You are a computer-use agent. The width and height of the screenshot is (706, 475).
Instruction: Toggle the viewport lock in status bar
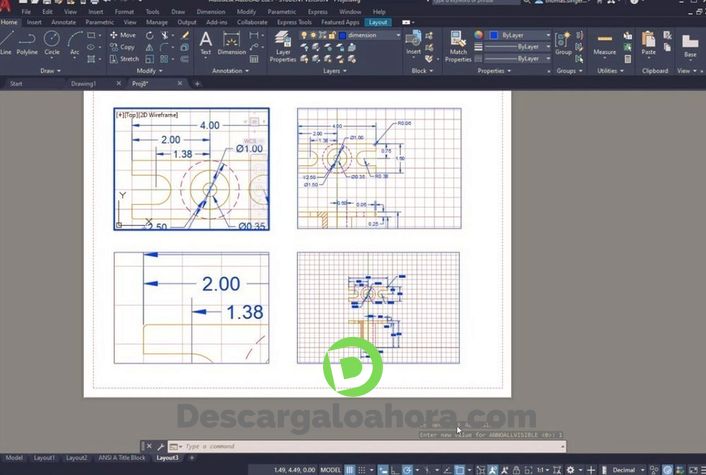click(x=516, y=470)
